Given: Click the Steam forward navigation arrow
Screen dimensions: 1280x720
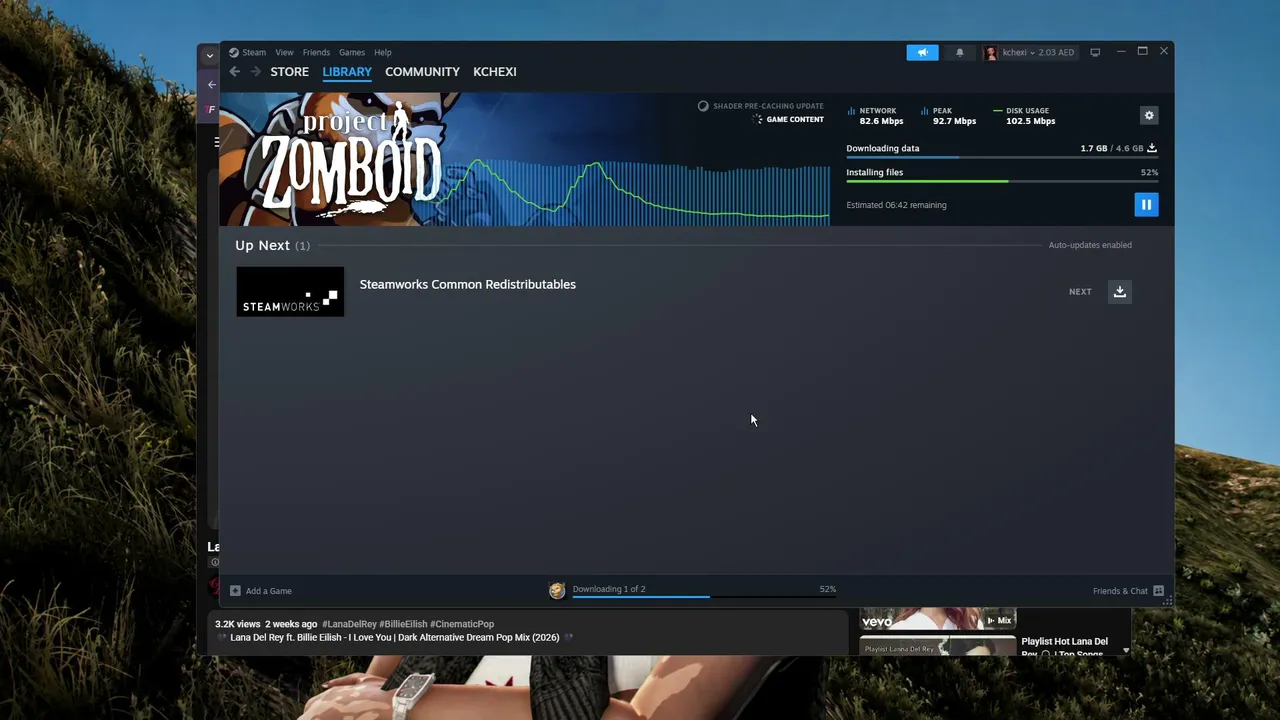Looking at the screenshot, I should (x=255, y=72).
